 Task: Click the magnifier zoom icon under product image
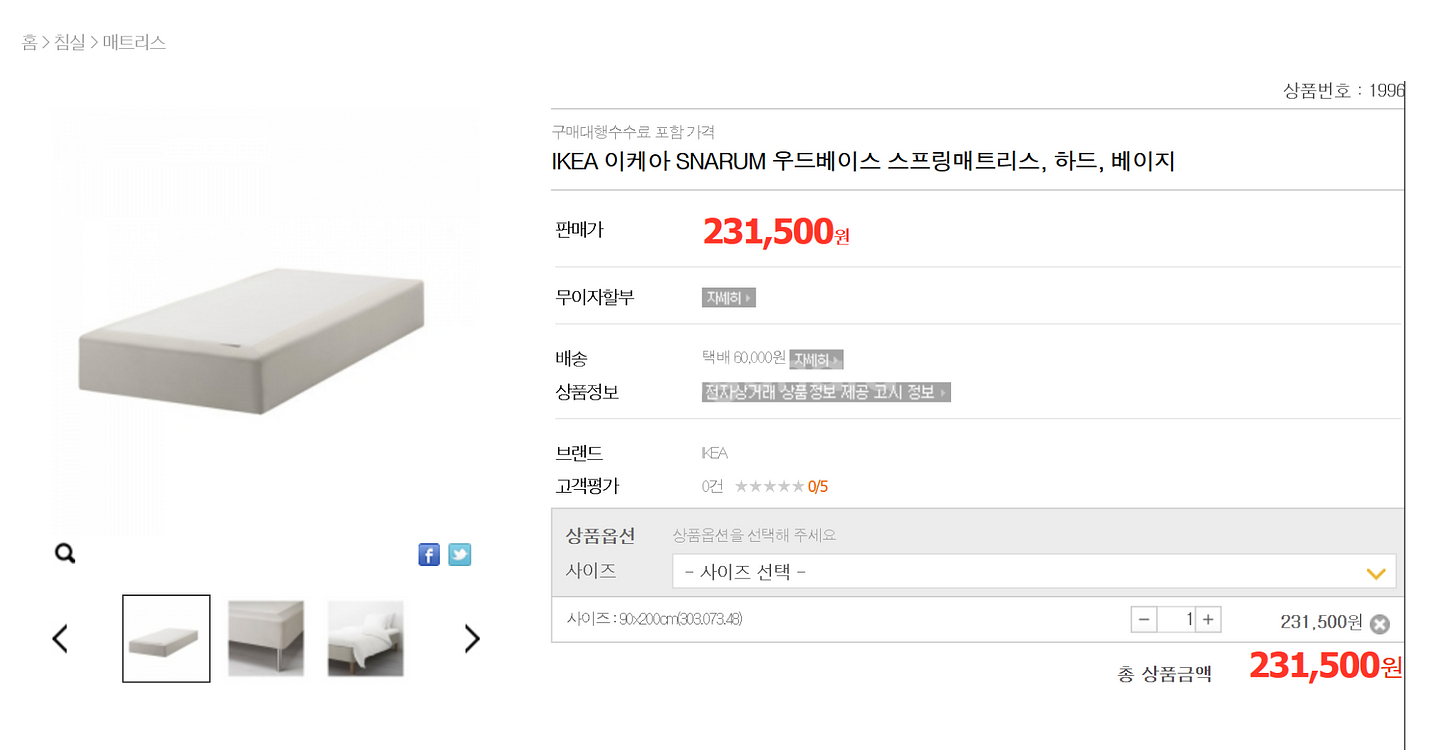(x=65, y=553)
